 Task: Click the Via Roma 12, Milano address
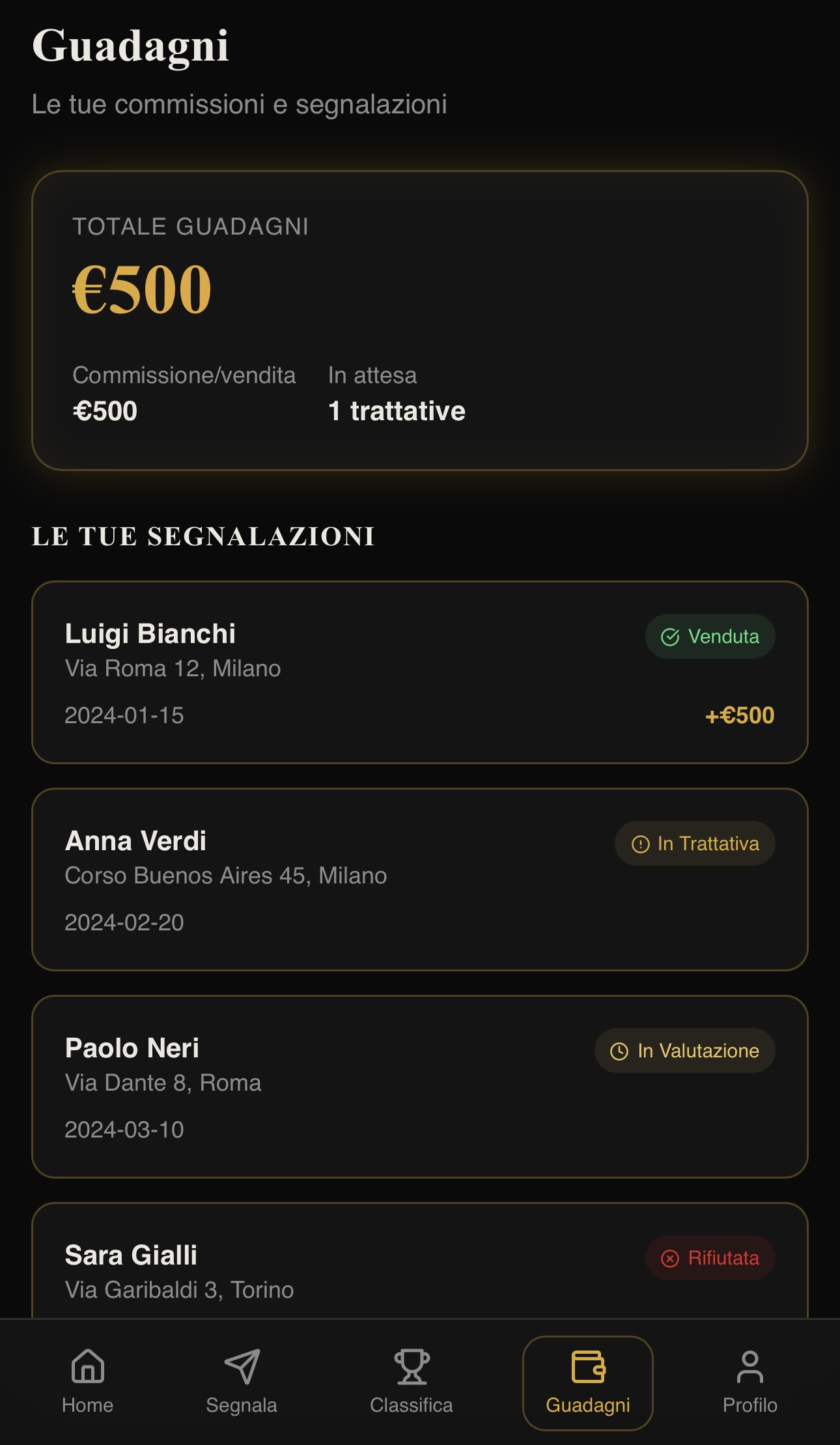[173, 668]
